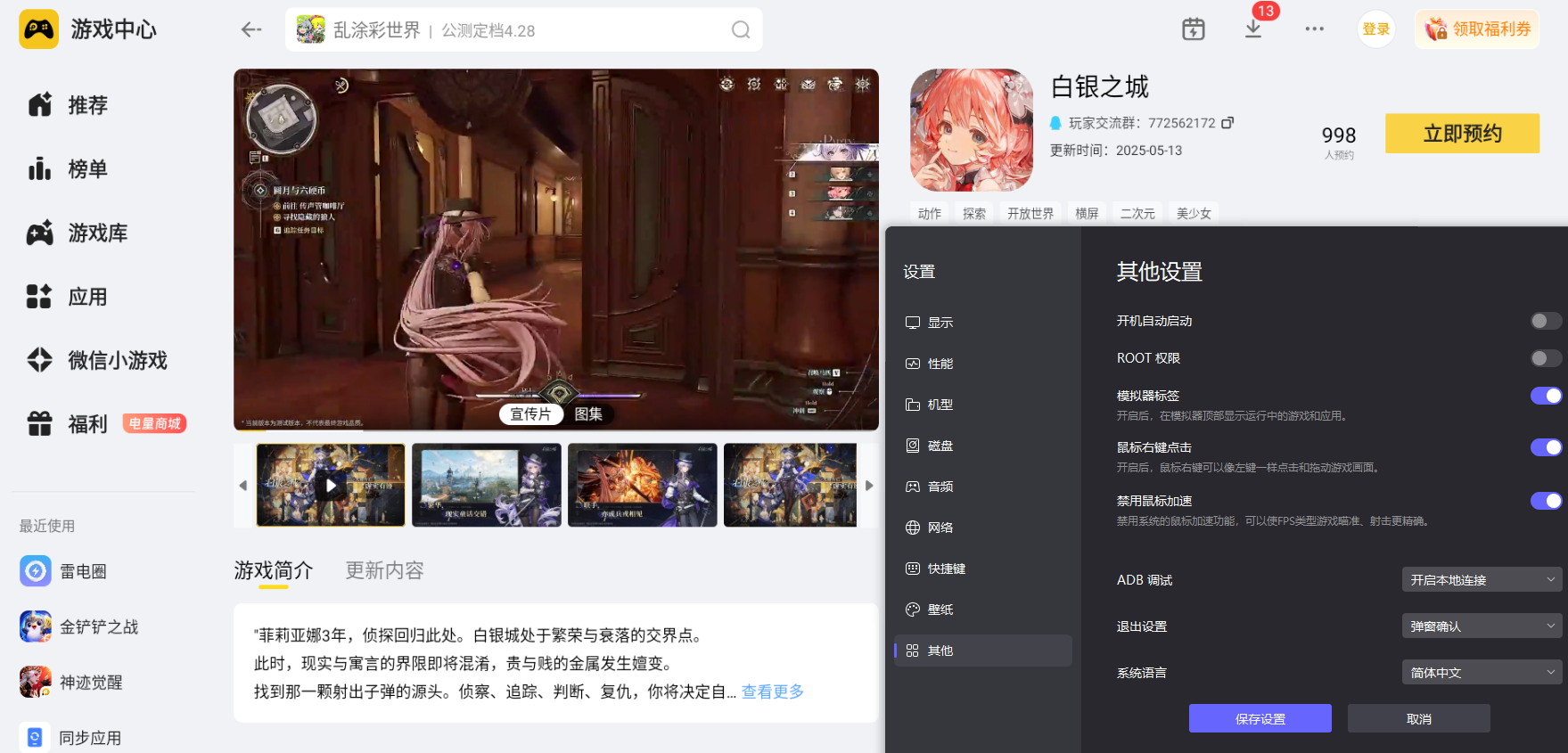Open the 性能 performance settings
Viewport: 1568px width, 753px height.
pos(982,364)
